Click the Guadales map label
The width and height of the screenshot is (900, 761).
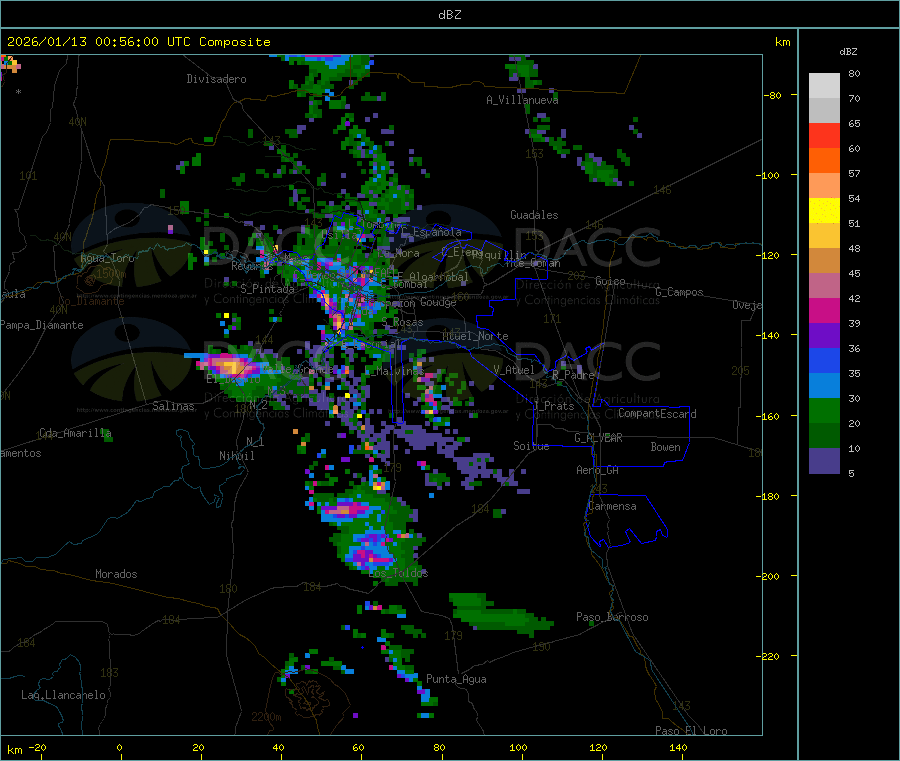click(534, 215)
